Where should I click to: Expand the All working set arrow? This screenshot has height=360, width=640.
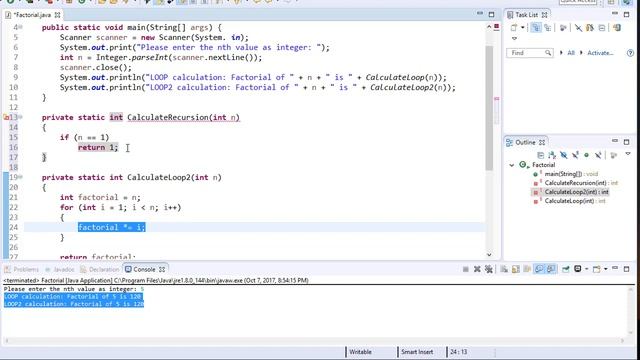561,53
